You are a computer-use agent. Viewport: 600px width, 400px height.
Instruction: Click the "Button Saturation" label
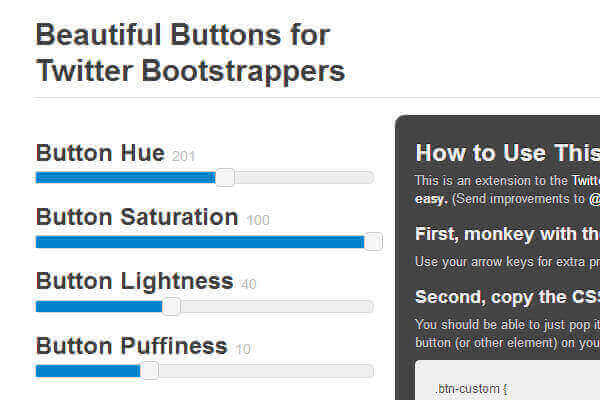(137, 217)
